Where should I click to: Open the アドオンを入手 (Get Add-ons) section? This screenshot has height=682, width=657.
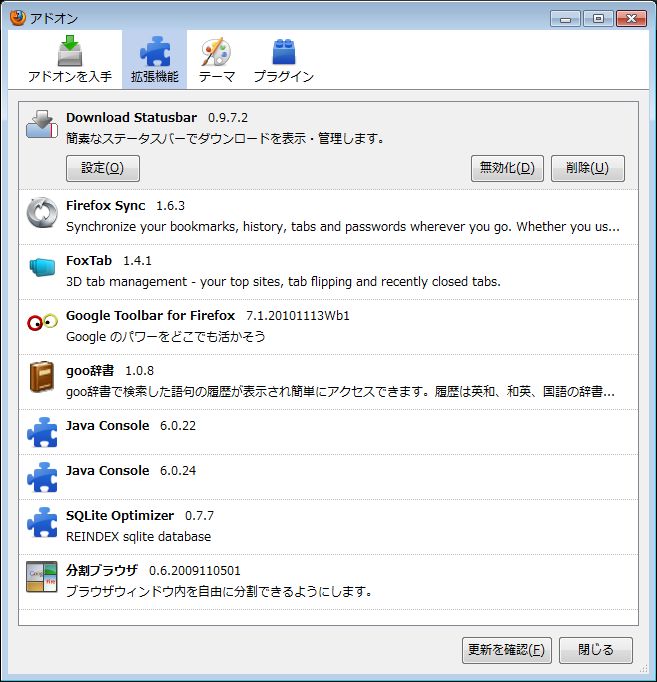pyautogui.click(x=70, y=60)
